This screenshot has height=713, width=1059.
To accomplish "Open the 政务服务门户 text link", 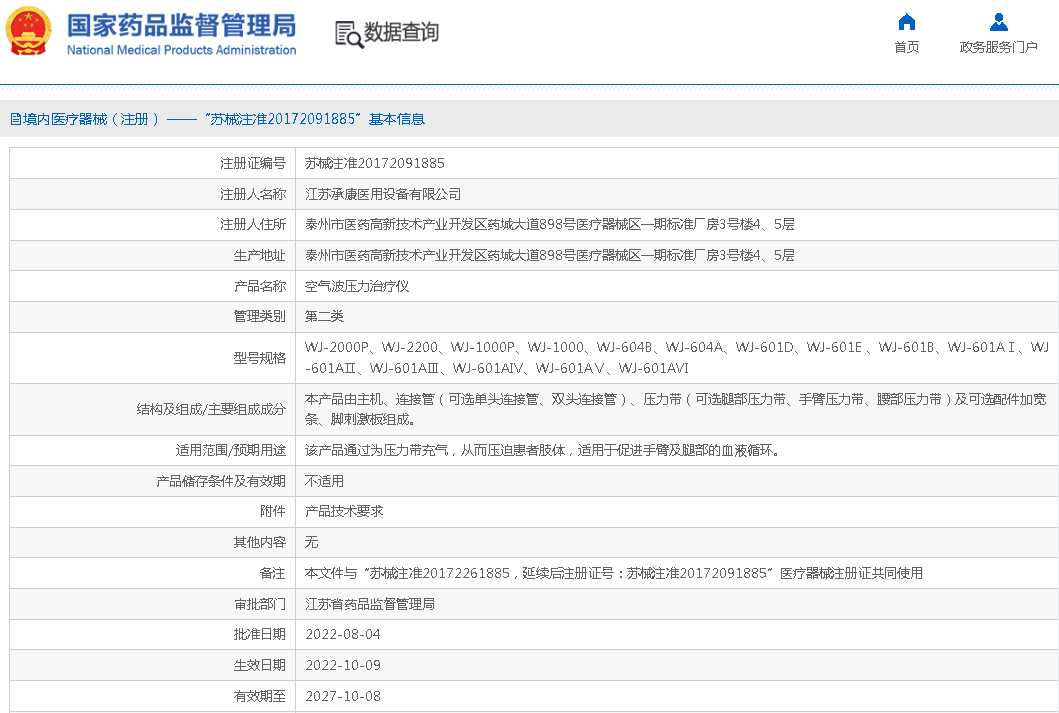I will 998,47.
